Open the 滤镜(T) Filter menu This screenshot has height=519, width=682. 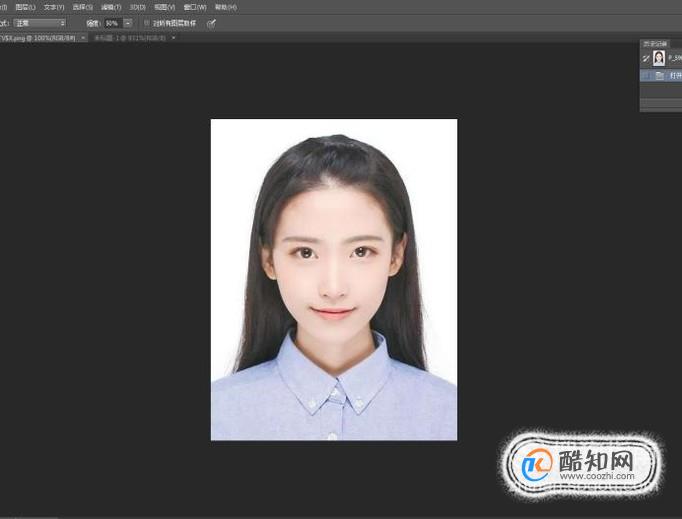coord(111,7)
